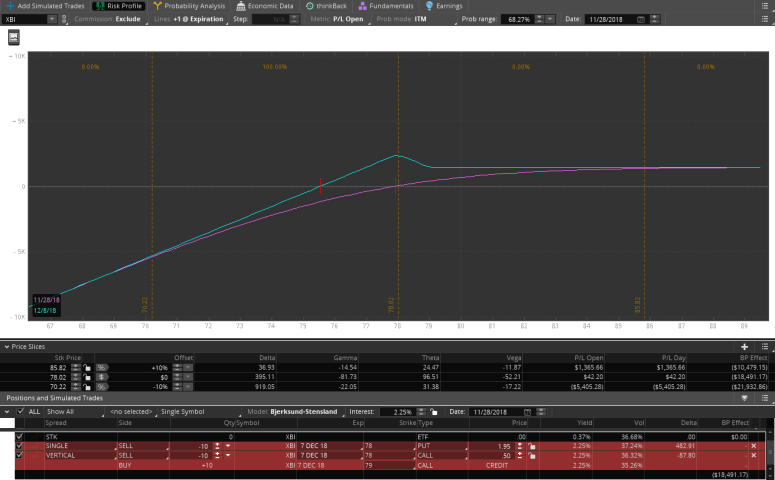Collapse positions with the ALL row chevron

point(7,411)
